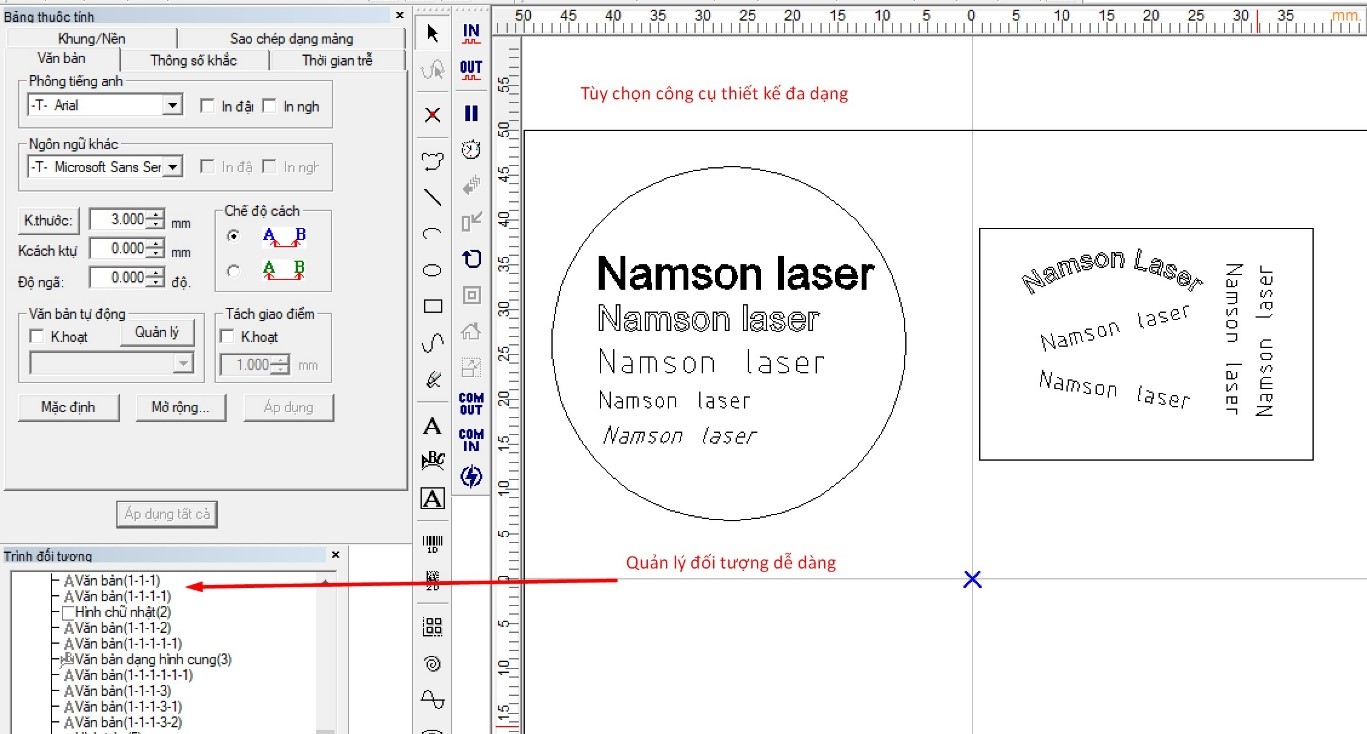Click the Mở rộng... button
The width and height of the screenshot is (1367, 734).
click(x=180, y=407)
